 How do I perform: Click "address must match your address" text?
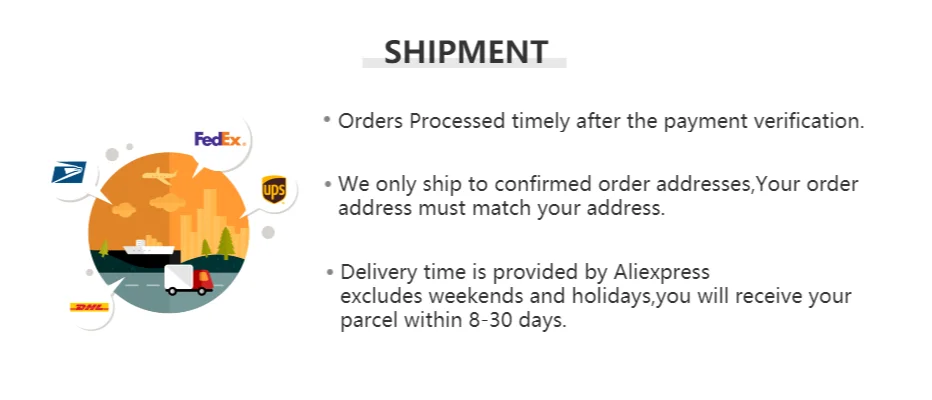tap(500, 209)
